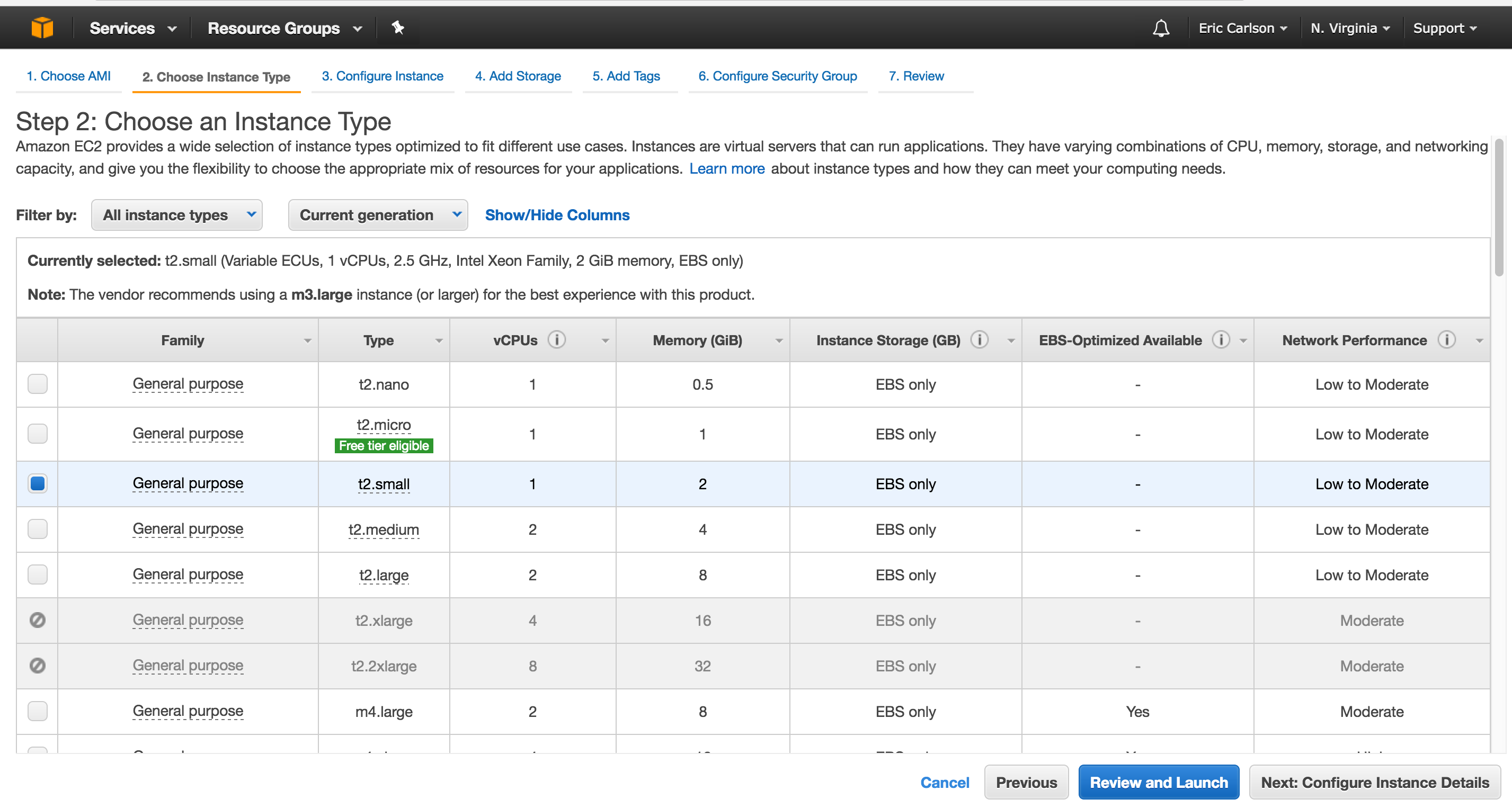Select the m4.large instance checkbox
1512x808 pixels.
[x=38, y=711]
